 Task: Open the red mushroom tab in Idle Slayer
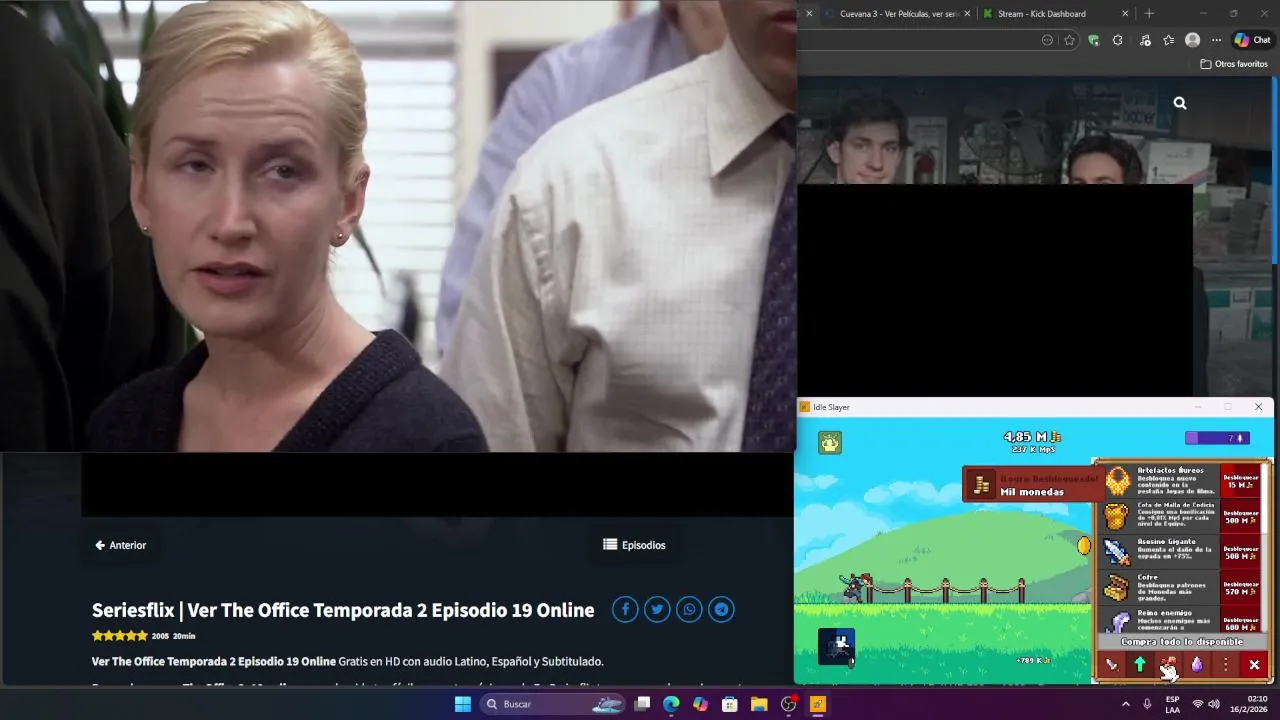[1168, 665]
